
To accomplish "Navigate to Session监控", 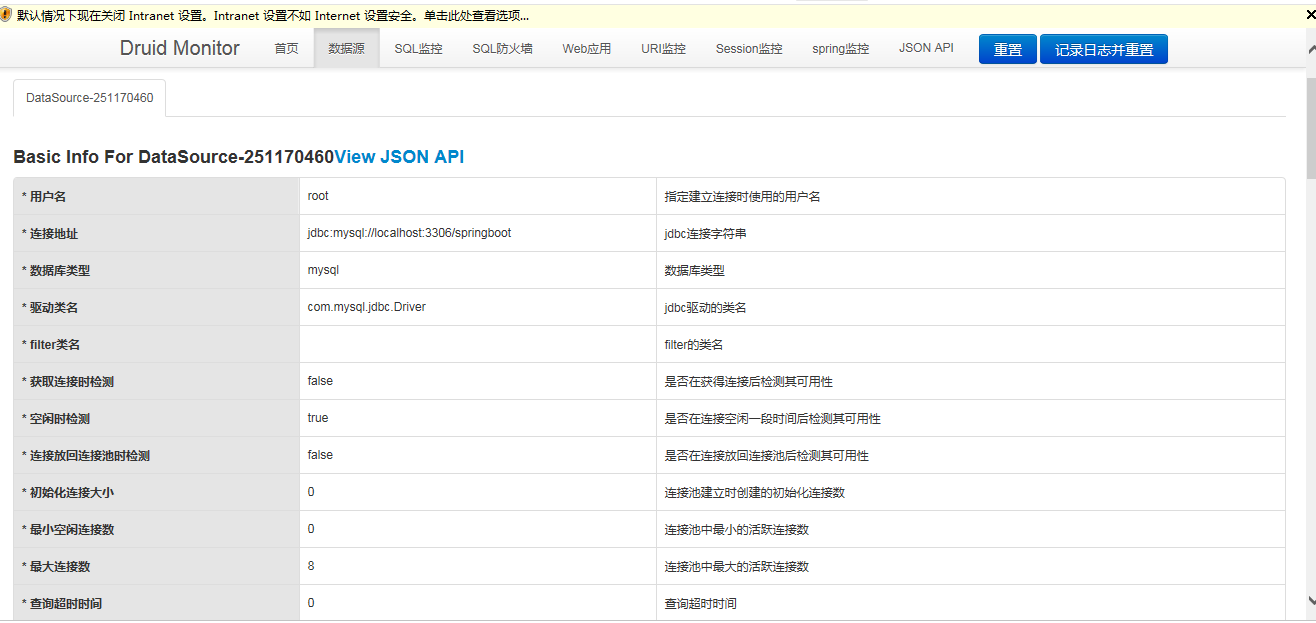I will coord(749,48).
